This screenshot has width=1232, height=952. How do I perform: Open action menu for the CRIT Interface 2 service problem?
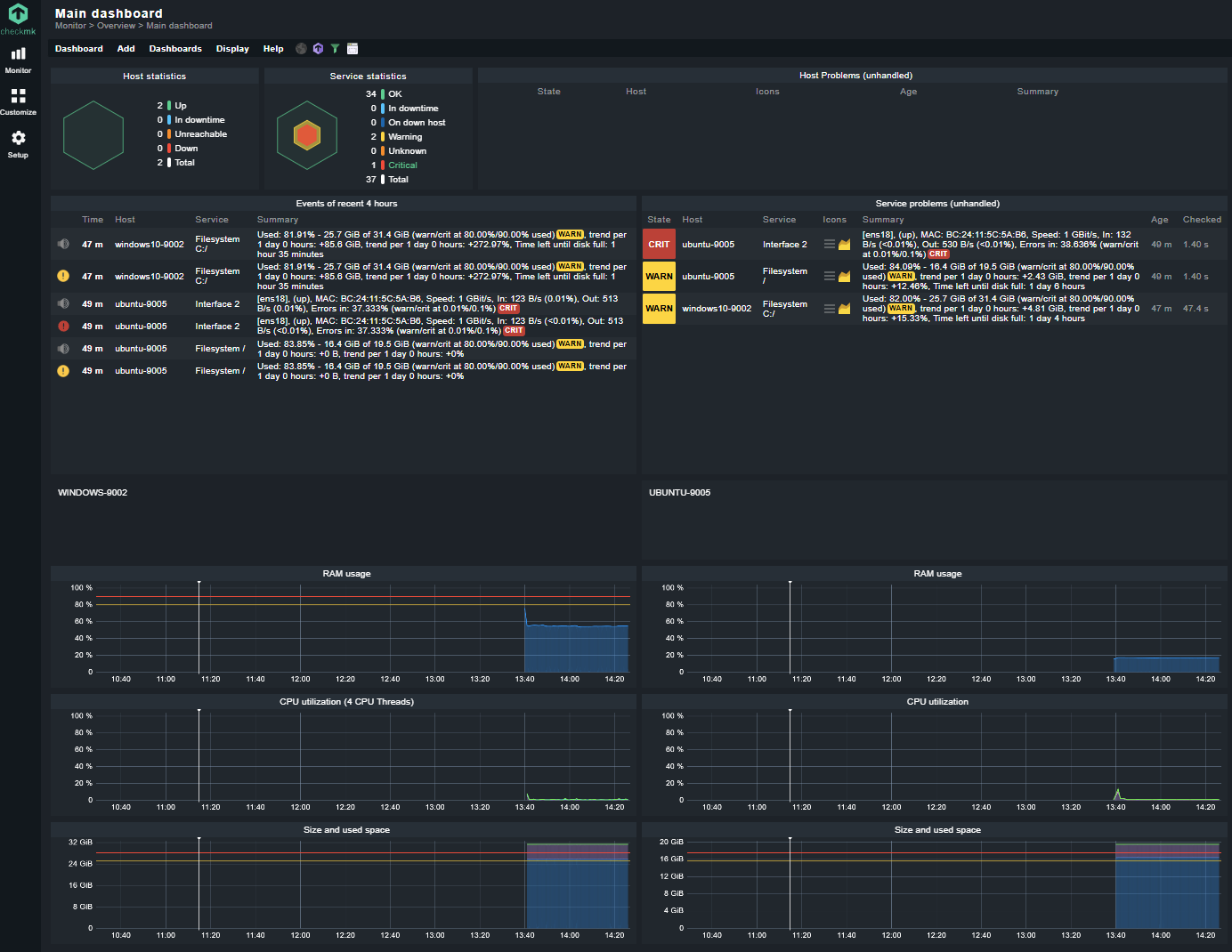tap(830, 245)
